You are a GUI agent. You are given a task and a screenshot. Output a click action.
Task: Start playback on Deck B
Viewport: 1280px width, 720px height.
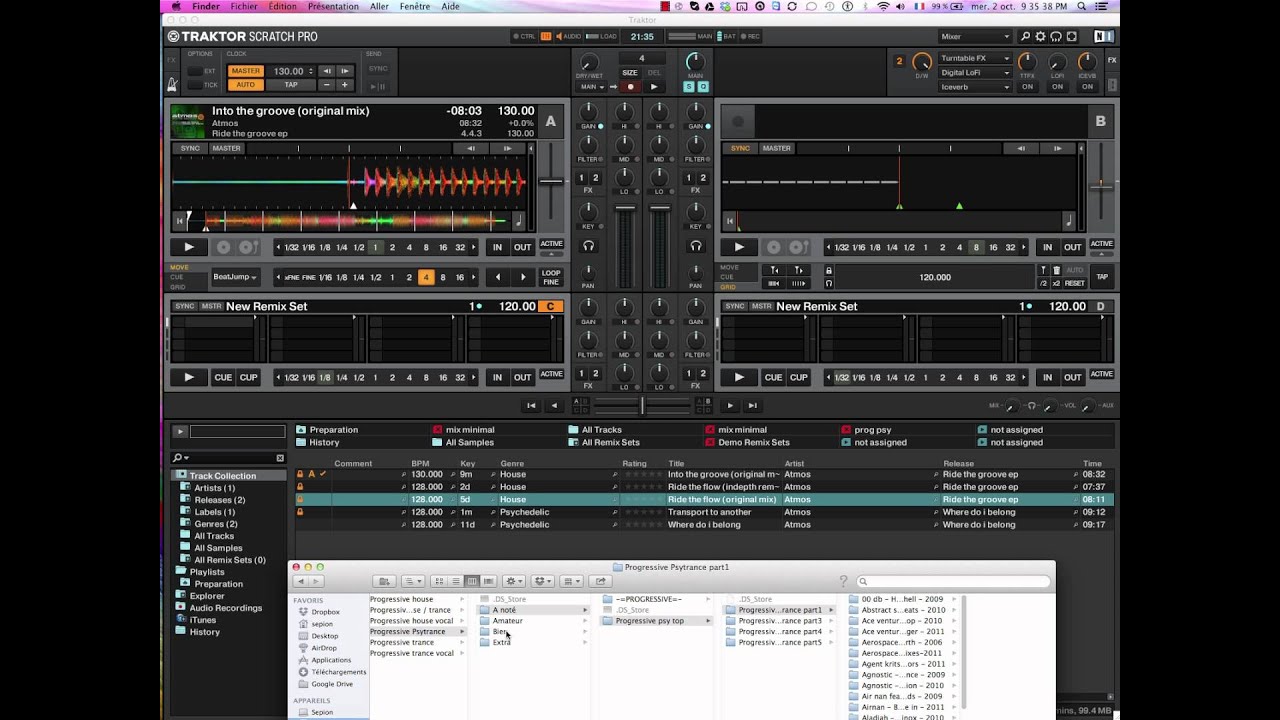(739, 247)
